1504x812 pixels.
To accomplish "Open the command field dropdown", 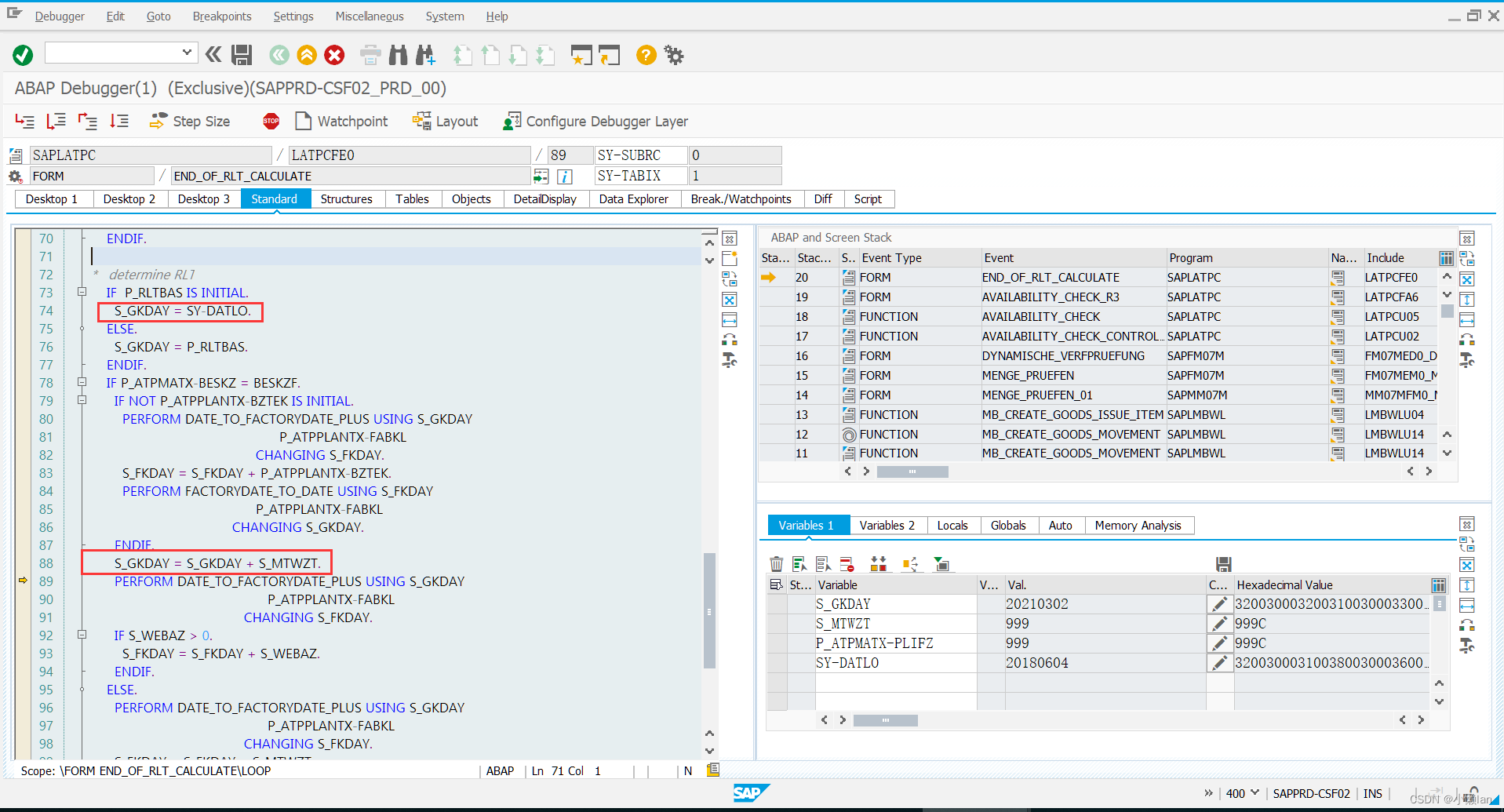I will coord(187,53).
